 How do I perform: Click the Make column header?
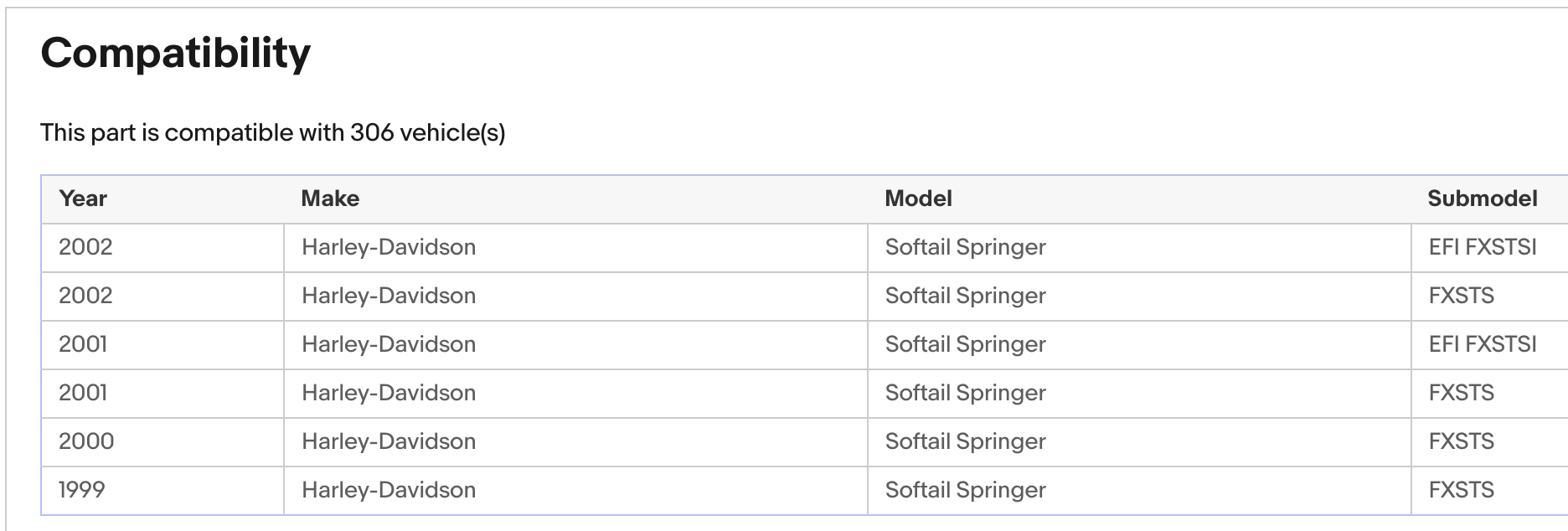click(330, 198)
